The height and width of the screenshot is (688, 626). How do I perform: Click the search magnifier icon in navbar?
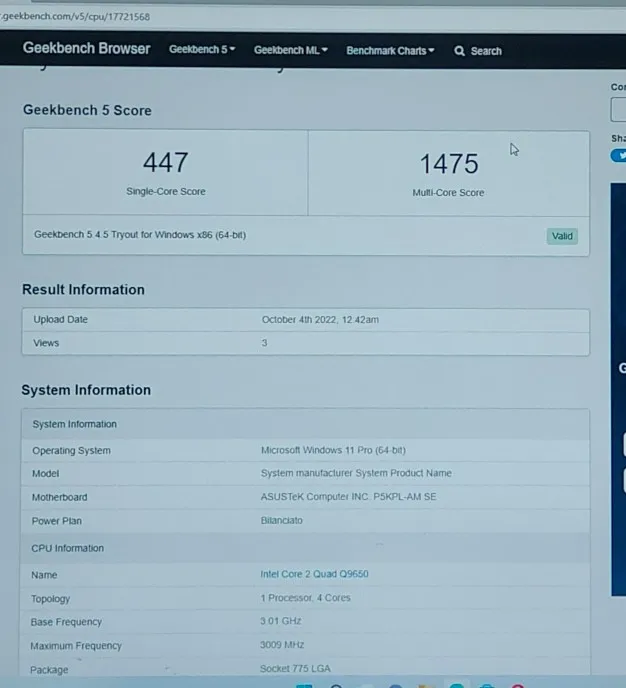pyautogui.click(x=459, y=51)
